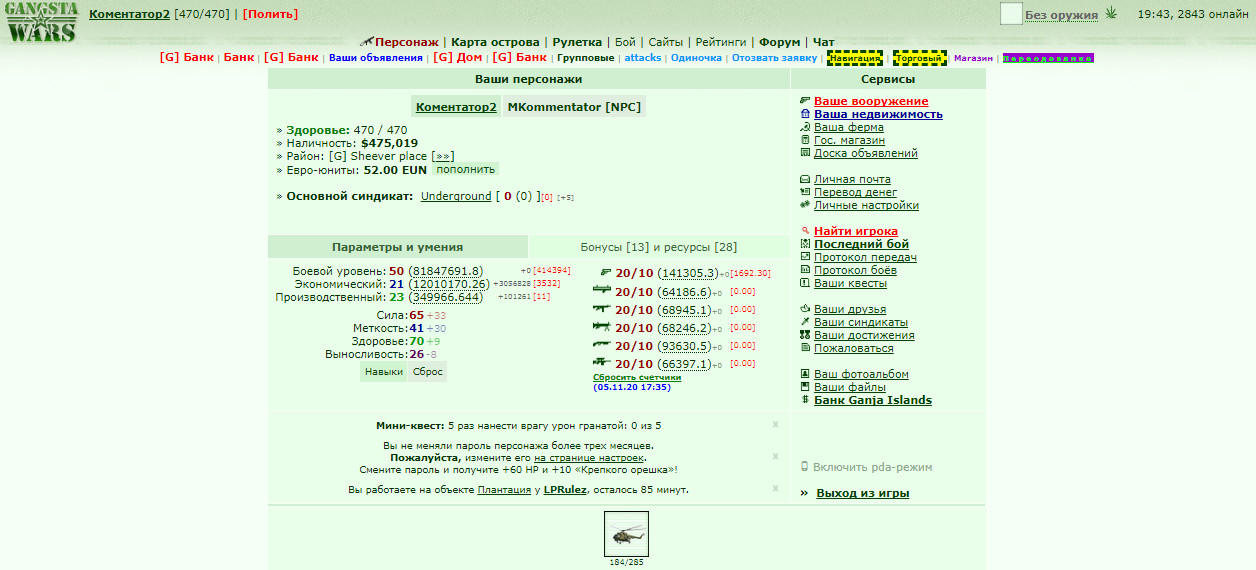Expand district details via [»»] link
Screen dimensions: 1256x570
pyautogui.click(x=443, y=156)
